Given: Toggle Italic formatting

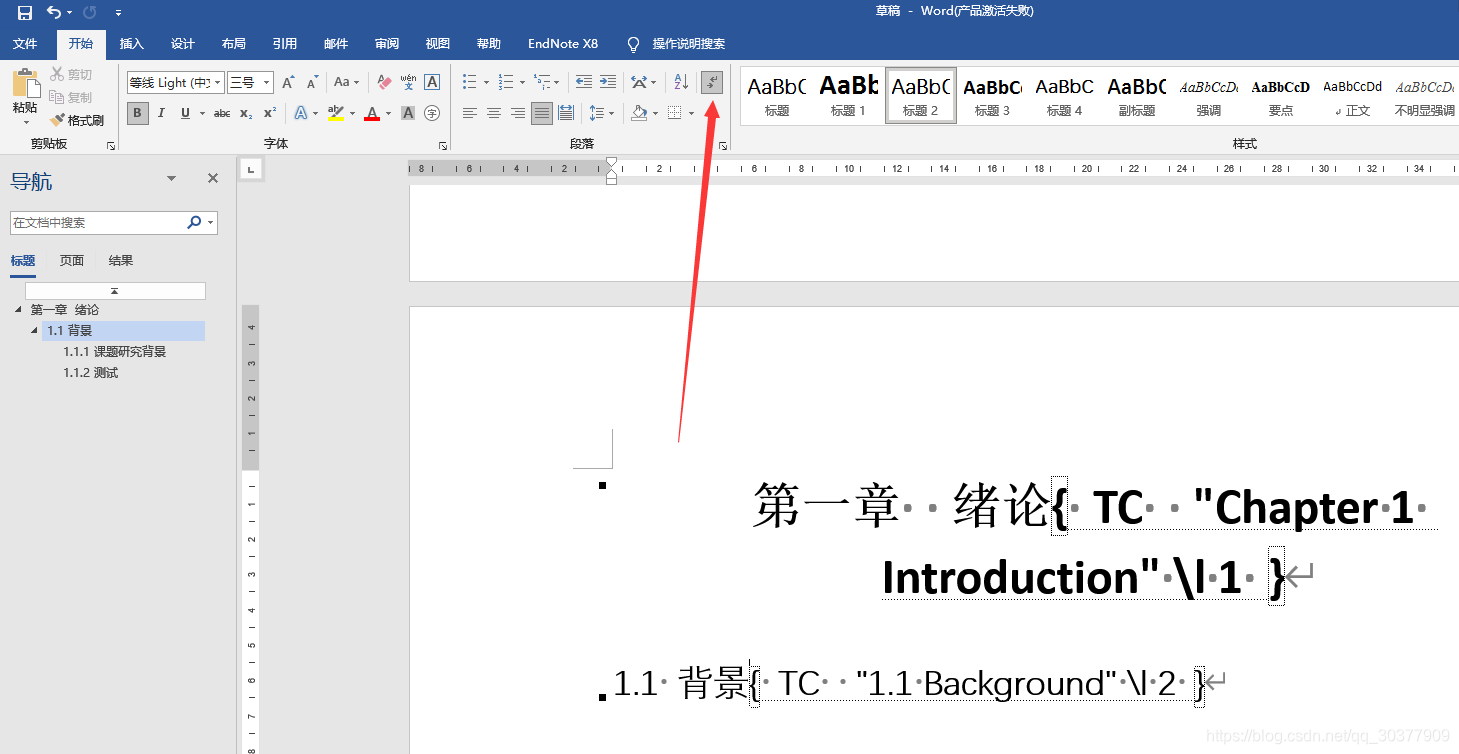Looking at the screenshot, I should pyautogui.click(x=161, y=114).
